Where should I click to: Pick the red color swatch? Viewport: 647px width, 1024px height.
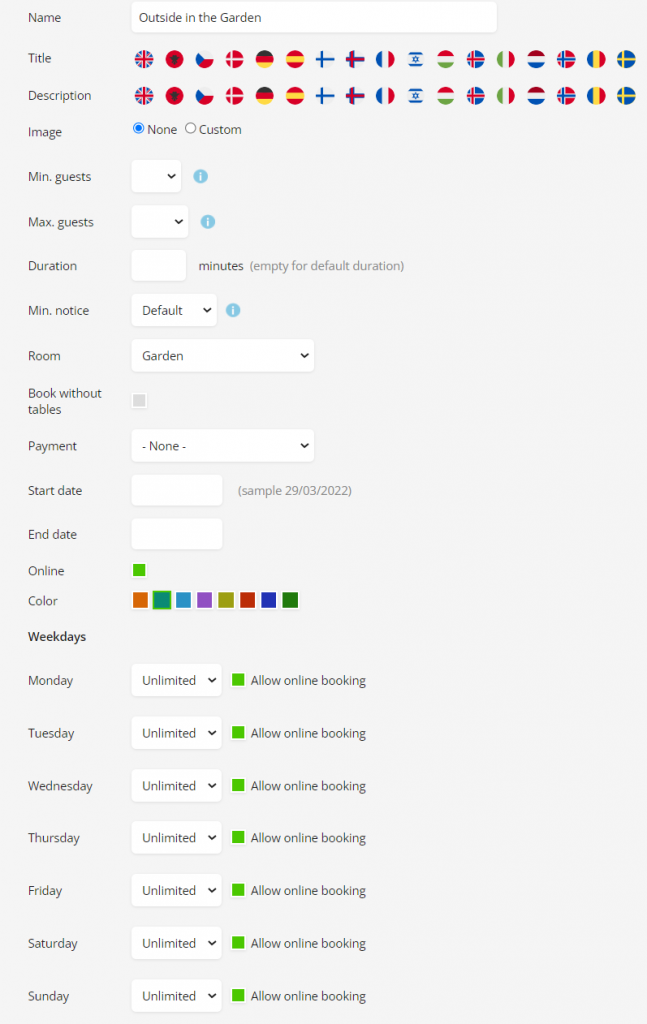(247, 600)
